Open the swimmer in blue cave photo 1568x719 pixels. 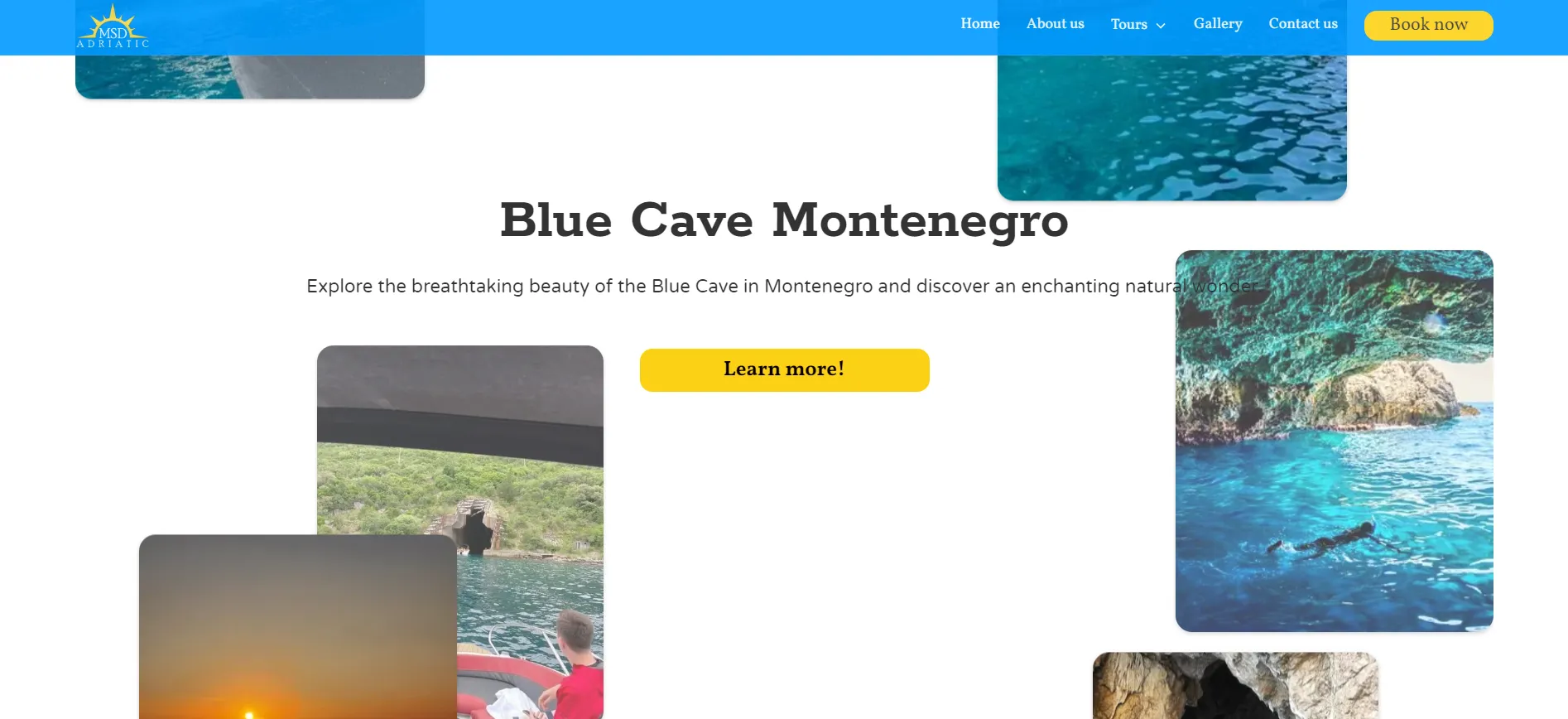(x=1334, y=441)
